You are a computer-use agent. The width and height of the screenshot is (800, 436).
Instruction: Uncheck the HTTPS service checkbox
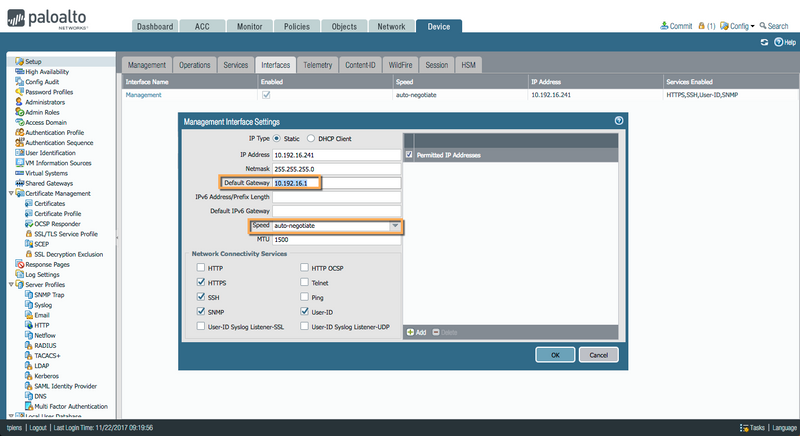pos(201,282)
